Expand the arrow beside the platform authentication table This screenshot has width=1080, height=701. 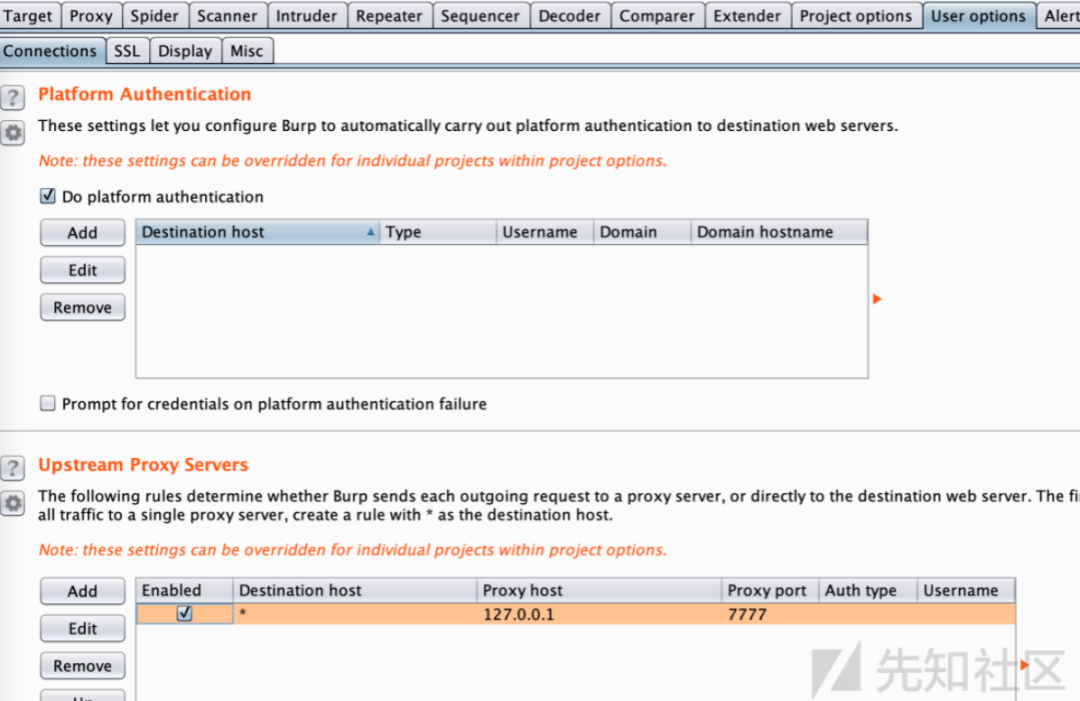coord(877,299)
